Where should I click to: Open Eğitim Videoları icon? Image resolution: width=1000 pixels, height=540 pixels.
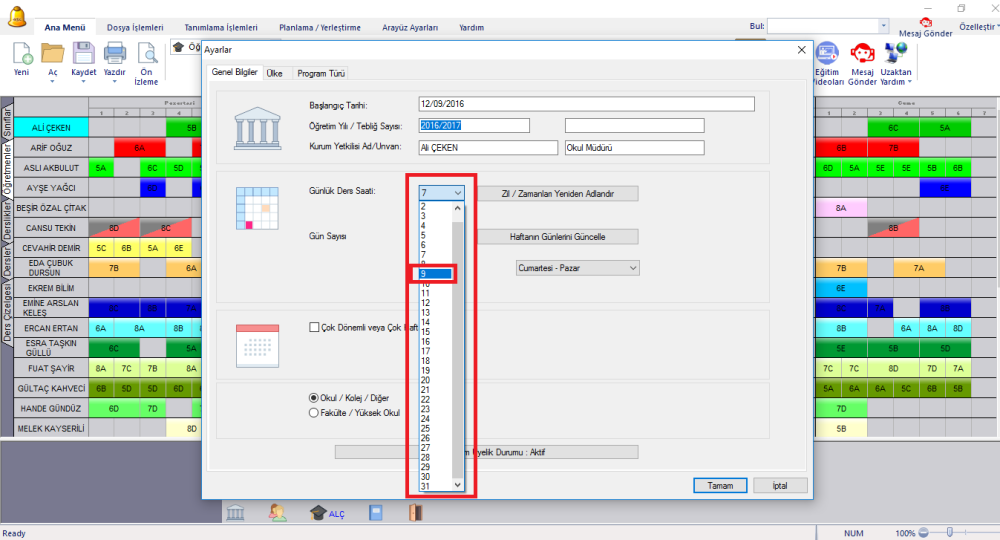tap(827, 54)
